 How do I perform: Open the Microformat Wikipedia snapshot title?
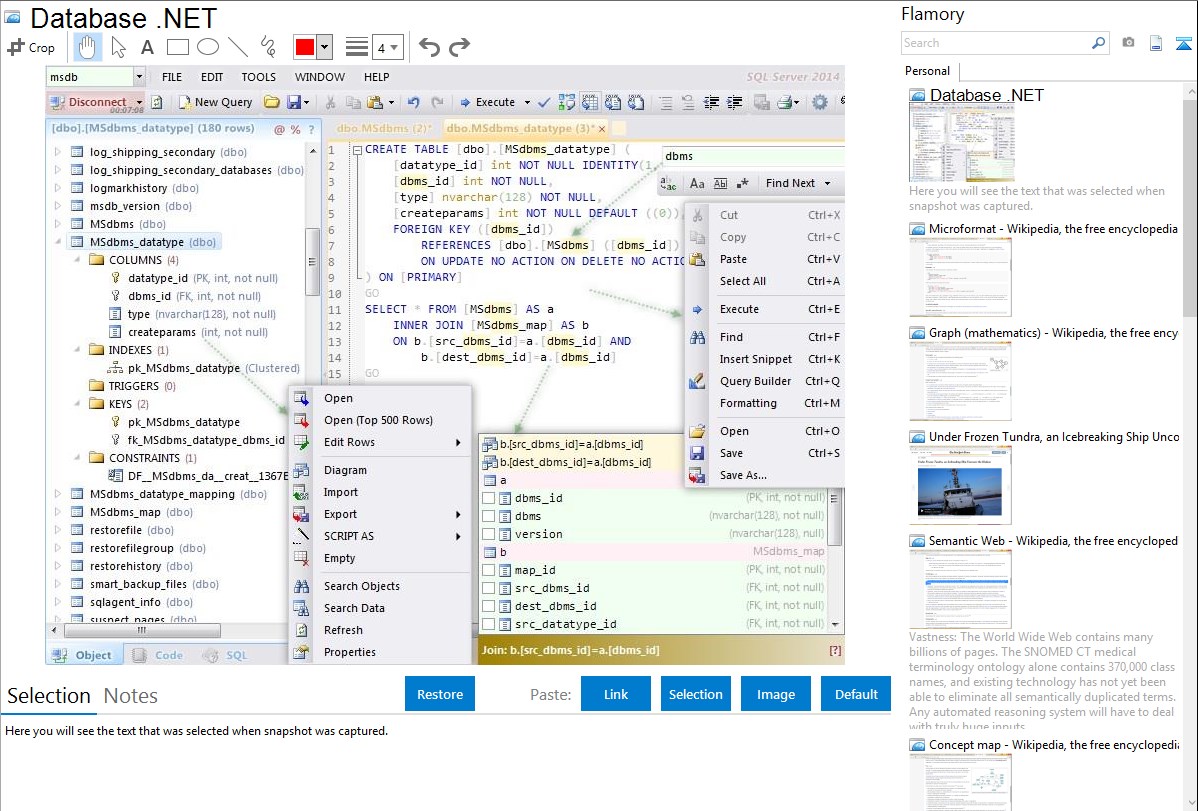1053,229
